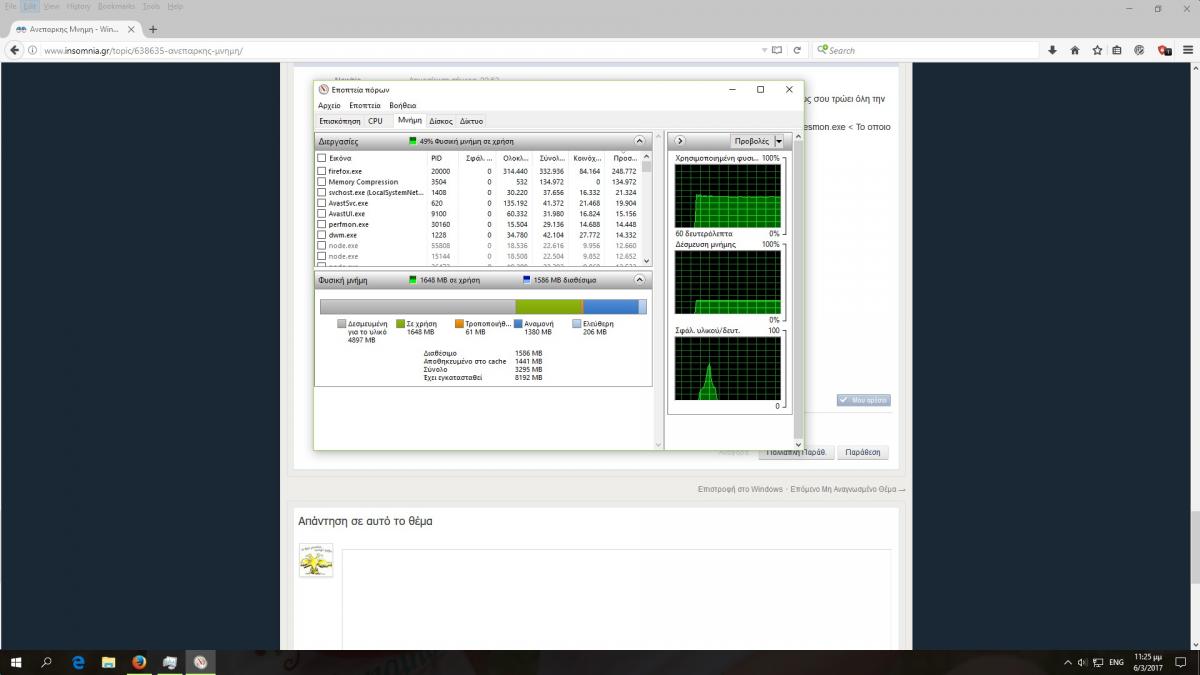1200x675 pixels.
Task: Switch ENG input language indicator
Action: coord(1117,662)
